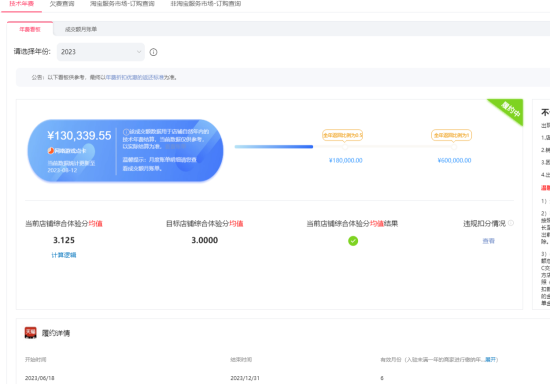Click the red Tmall logo beside 履约详情
550x384 pixels.
pos(31,333)
